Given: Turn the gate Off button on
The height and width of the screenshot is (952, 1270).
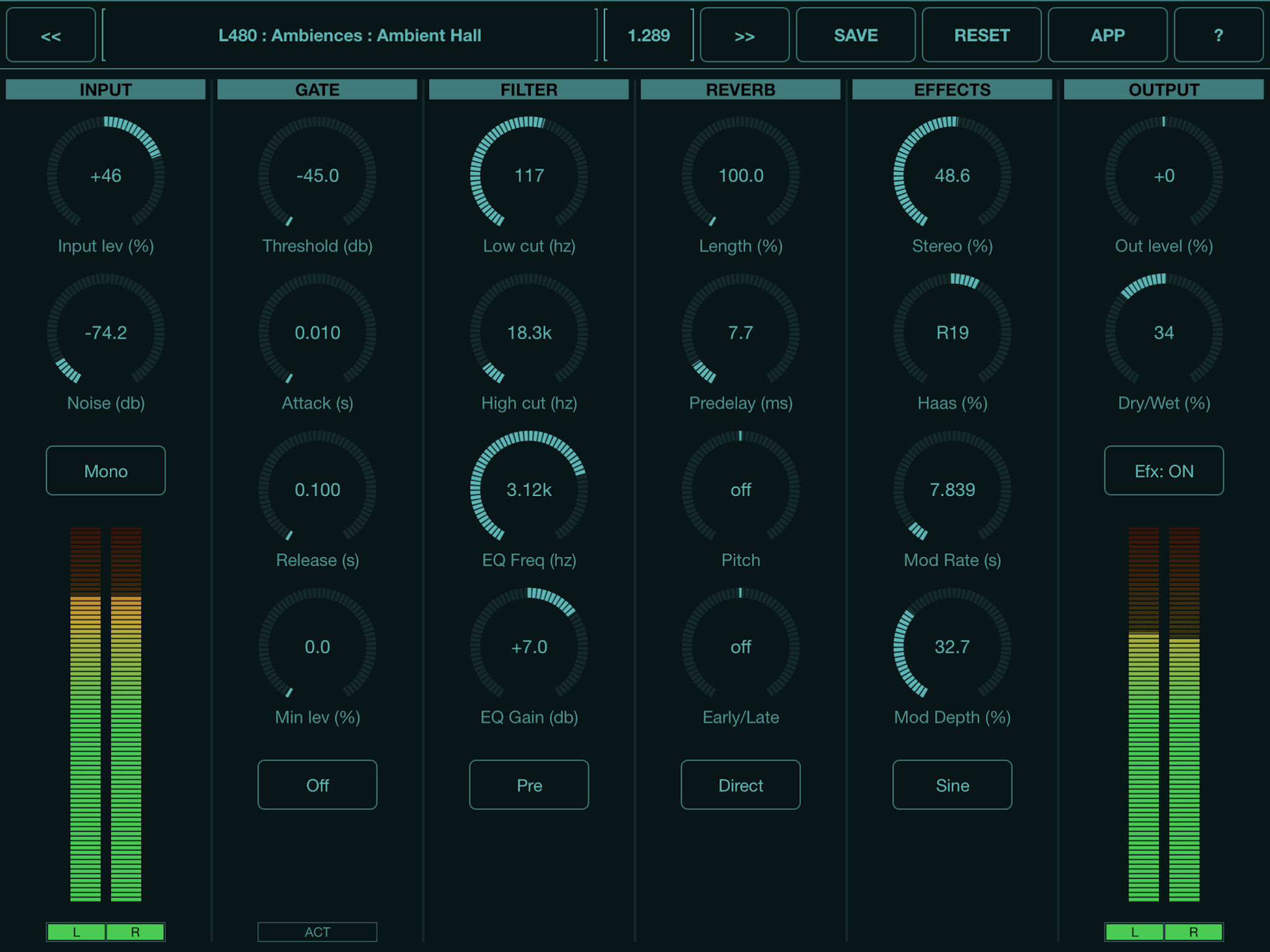Looking at the screenshot, I should coord(317,785).
